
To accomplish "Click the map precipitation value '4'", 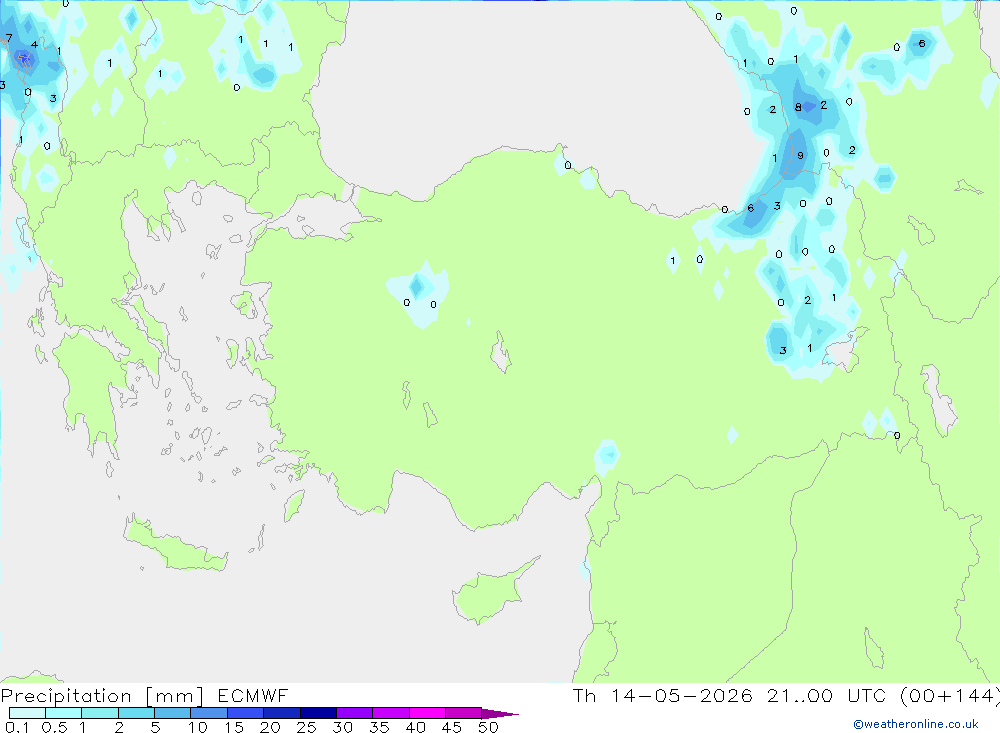I will click(x=34, y=45).
